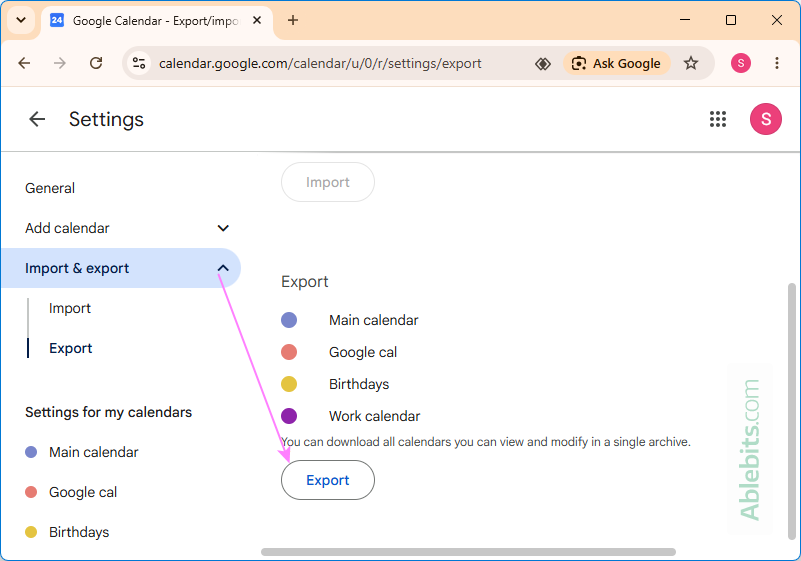Click Work calendar text in Export list
The width and height of the screenshot is (801, 561).
(374, 416)
